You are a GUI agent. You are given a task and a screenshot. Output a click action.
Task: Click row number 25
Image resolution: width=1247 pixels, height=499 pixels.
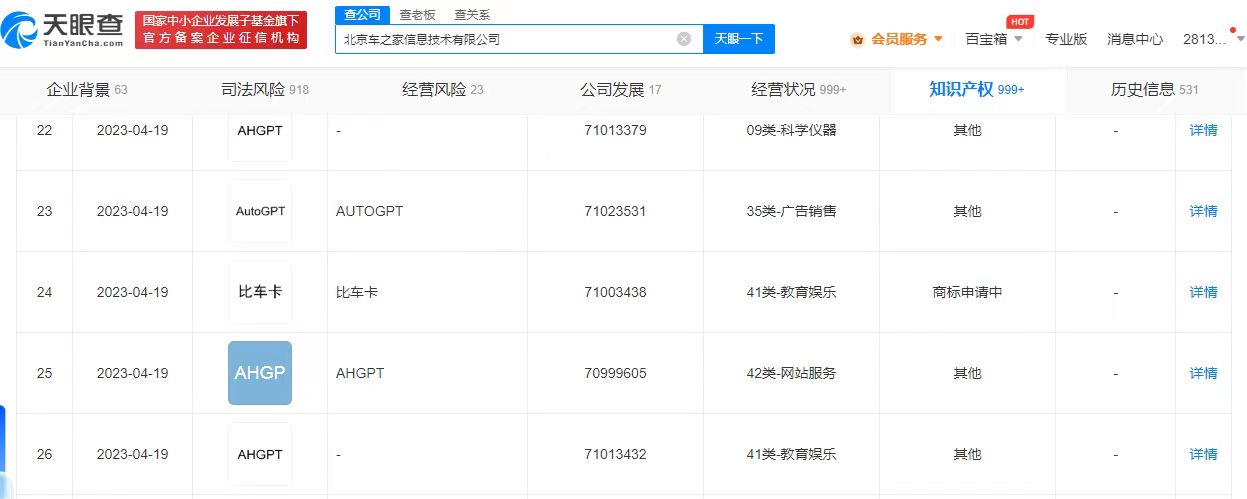(44, 373)
